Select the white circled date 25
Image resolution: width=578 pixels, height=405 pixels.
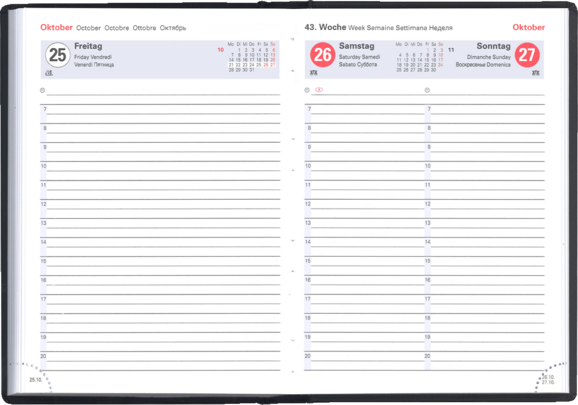click(58, 55)
